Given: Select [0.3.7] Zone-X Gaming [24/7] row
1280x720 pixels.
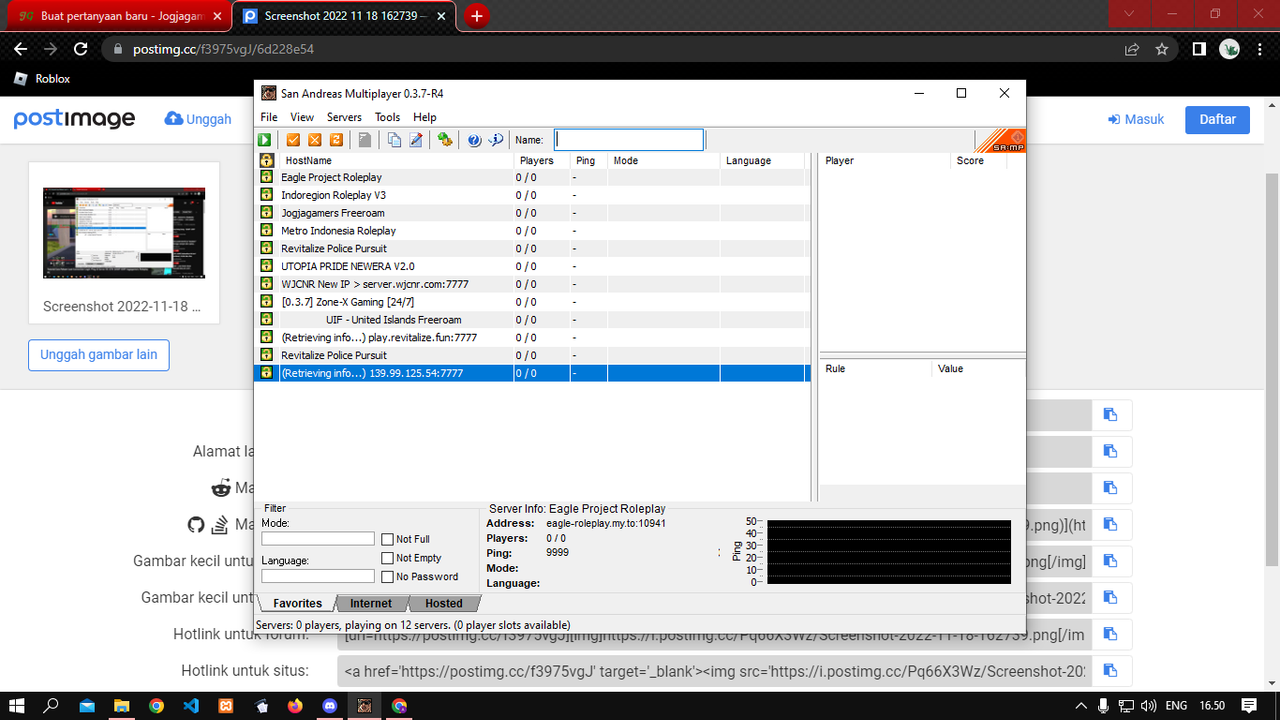Looking at the screenshot, I should [532, 302].
